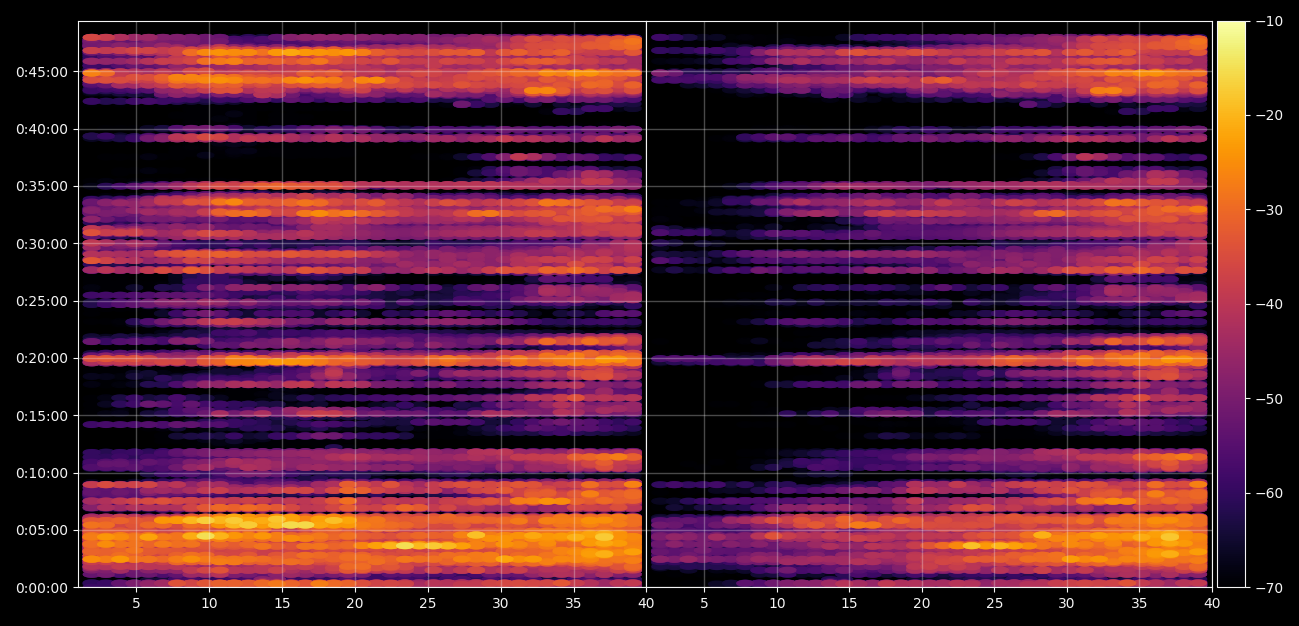This screenshot has width=1299, height=626.
Task: Select x-axis label 30 under right heatmap
Action: click(1066, 604)
